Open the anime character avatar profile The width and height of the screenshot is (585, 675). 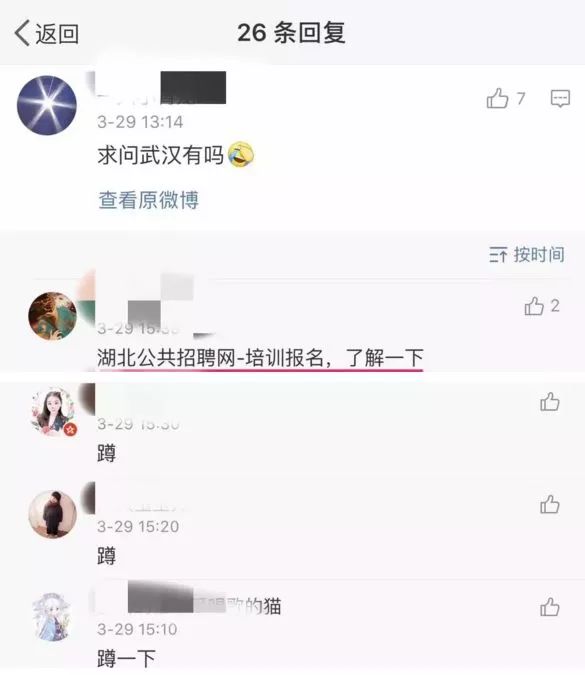point(52,617)
